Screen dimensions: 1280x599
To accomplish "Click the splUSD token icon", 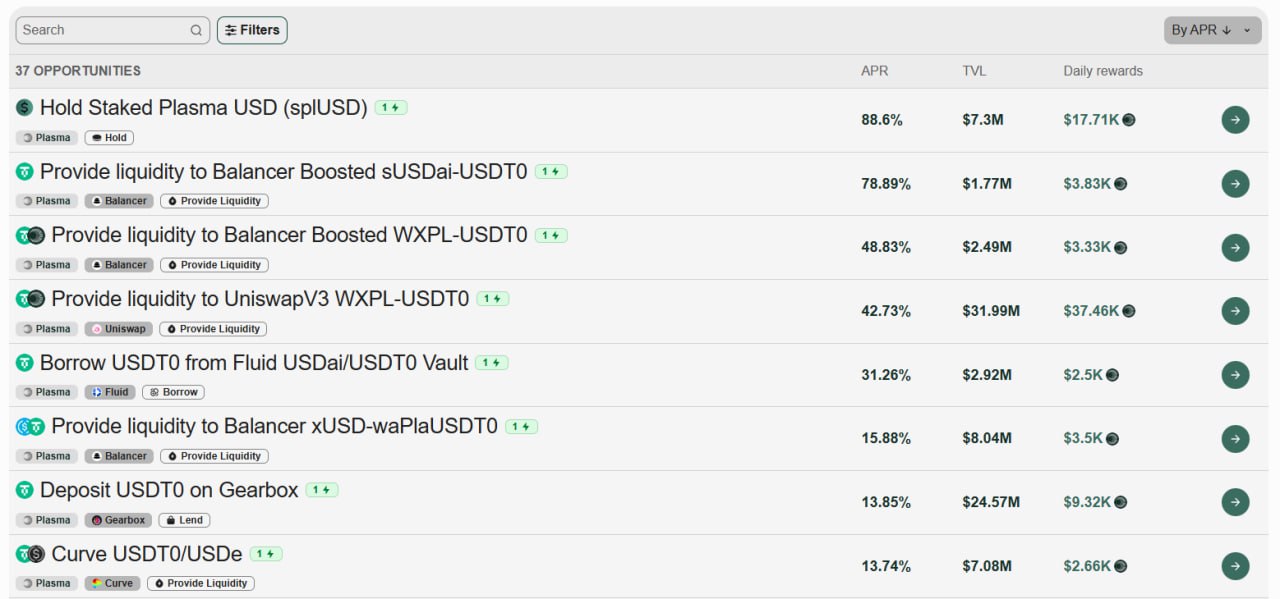I will pyautogui.click(x=24, y=107).
